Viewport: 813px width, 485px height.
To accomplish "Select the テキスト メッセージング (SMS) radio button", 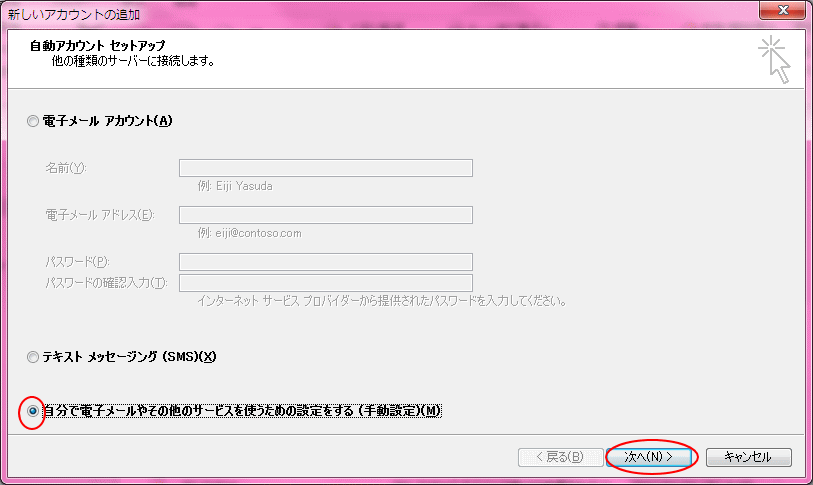I will tap(33, 357).
